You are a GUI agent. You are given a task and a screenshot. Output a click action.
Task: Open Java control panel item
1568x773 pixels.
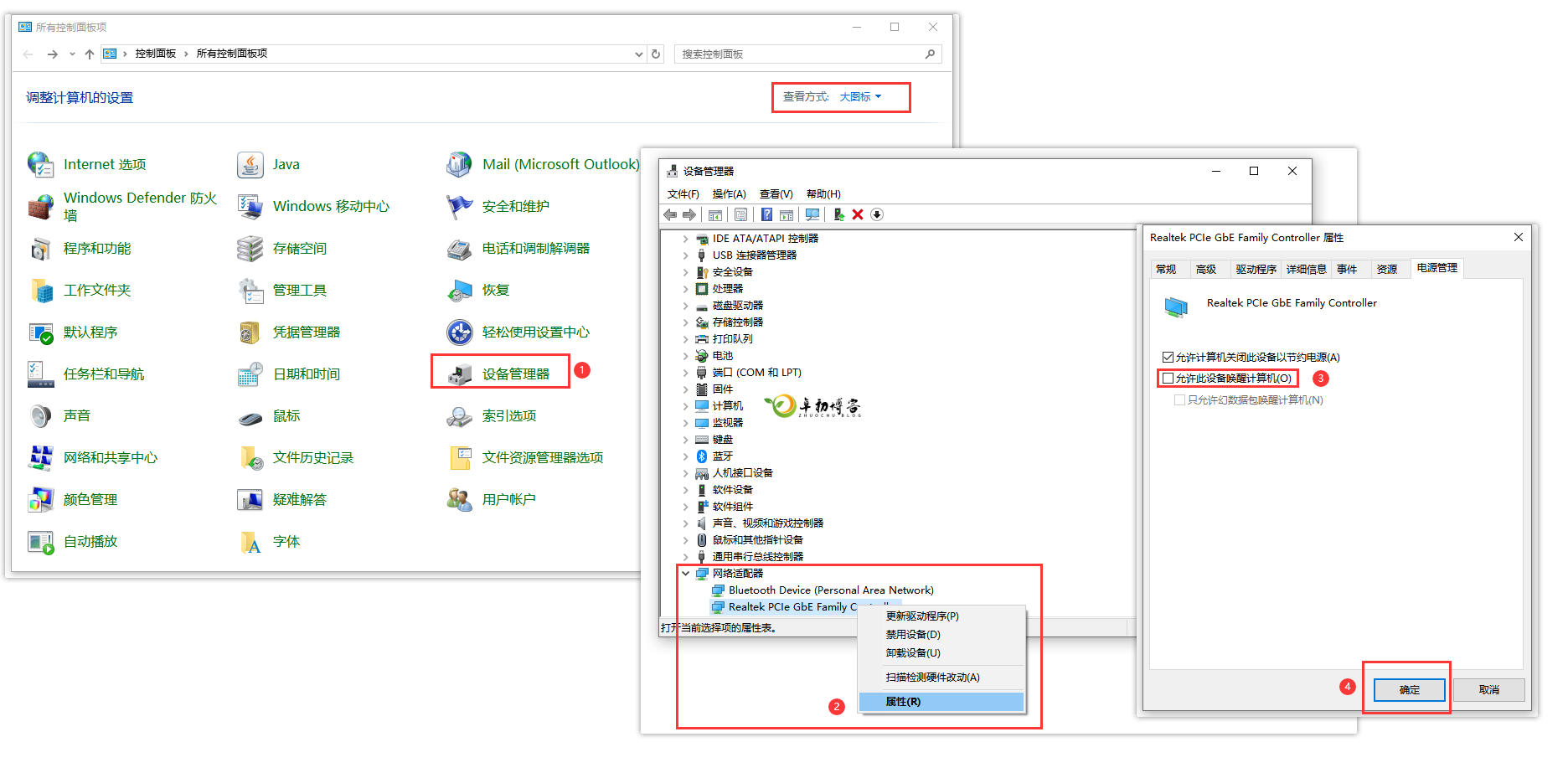coord(285,165)
